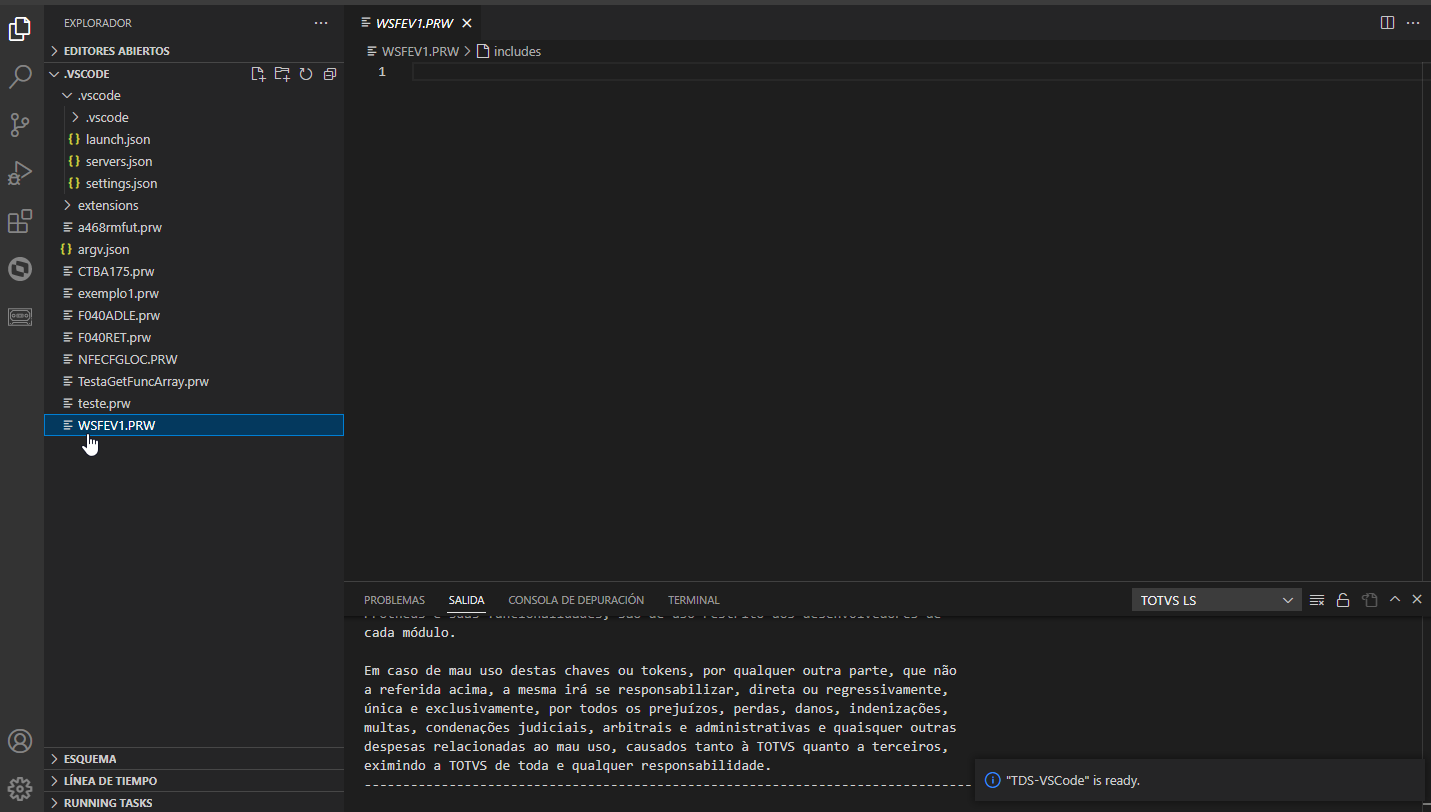This screenshot has width=1431, height=812.
Task: Open argv.json file
Action: tap(194, 250)
